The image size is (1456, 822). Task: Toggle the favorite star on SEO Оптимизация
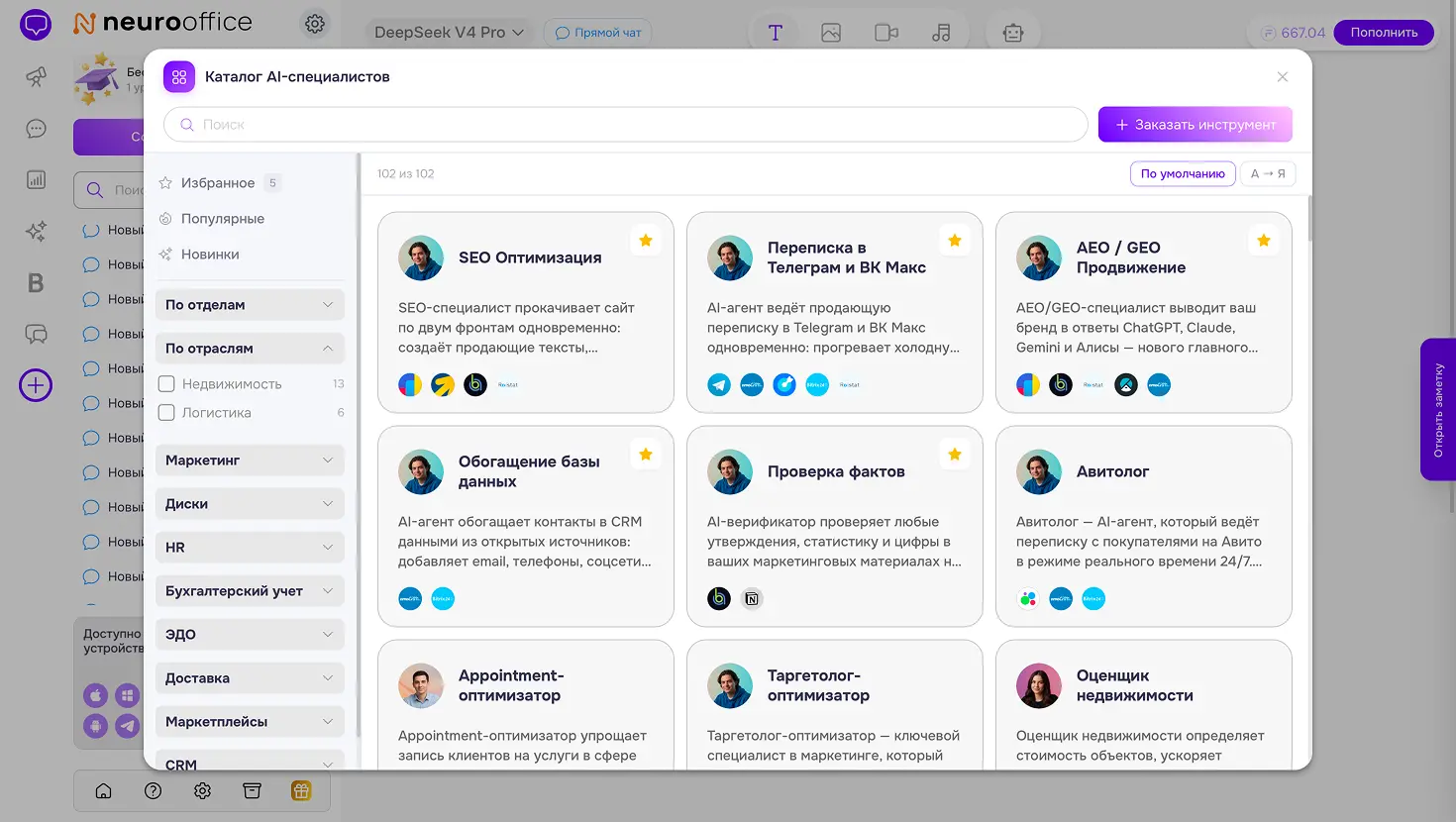[x=646, y=241]
